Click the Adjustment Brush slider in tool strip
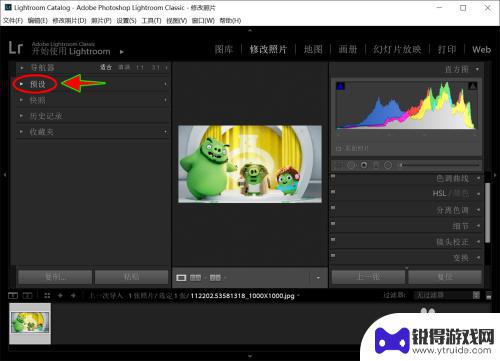 pos(439,165)
